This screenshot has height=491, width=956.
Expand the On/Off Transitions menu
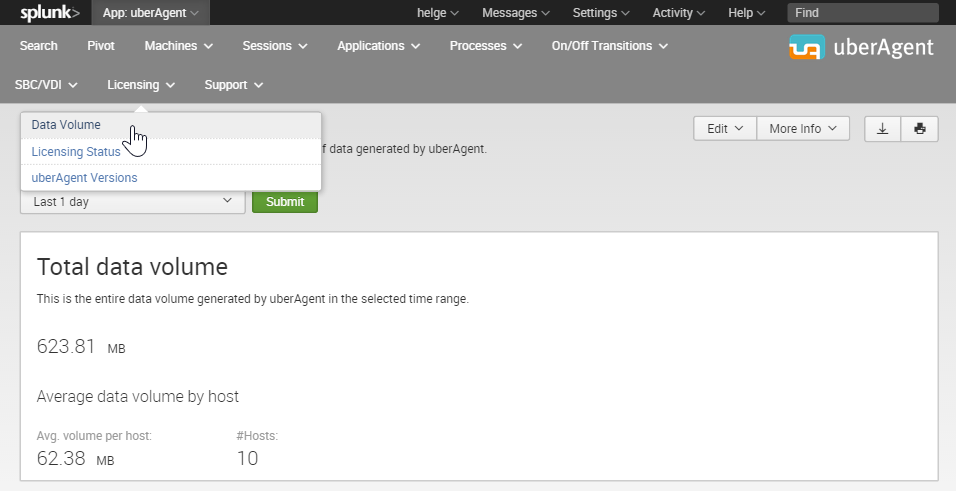[610, 46]
